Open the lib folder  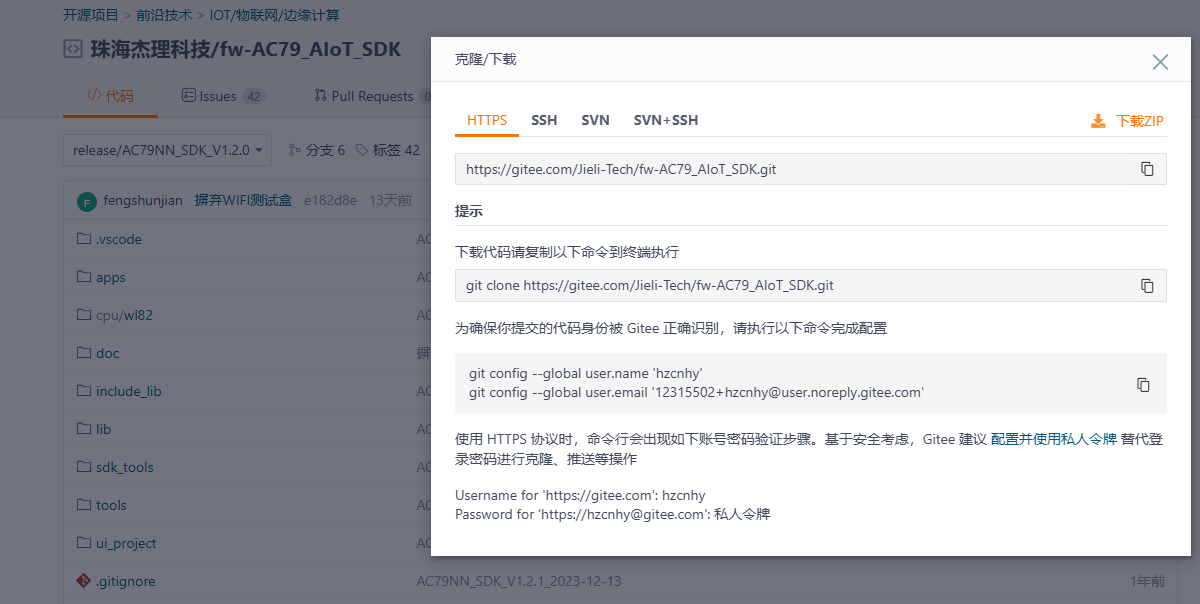click(x=103, y=429)
